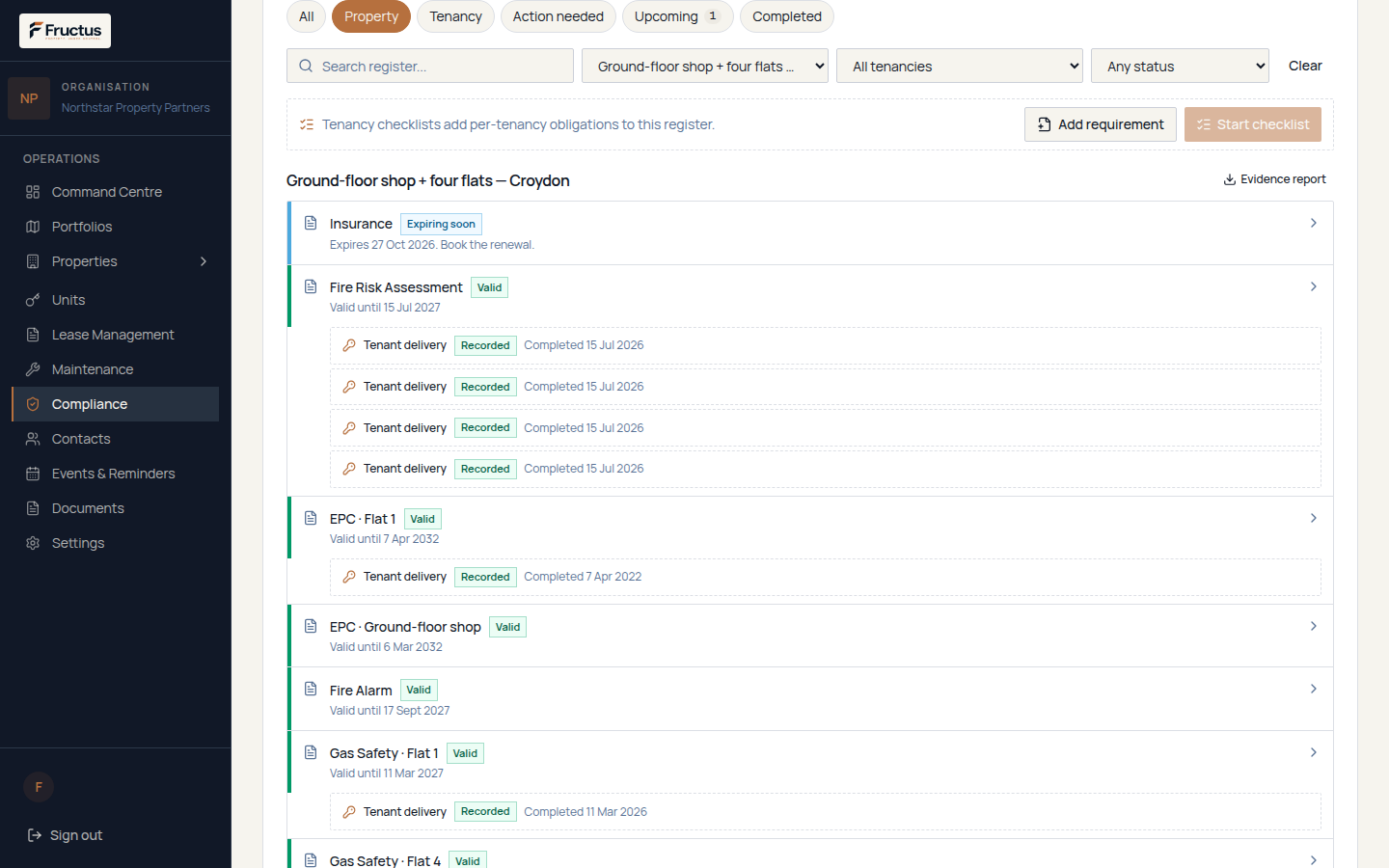Focus the Search register field
1389x868 pixels.
[x=430, y=66]
